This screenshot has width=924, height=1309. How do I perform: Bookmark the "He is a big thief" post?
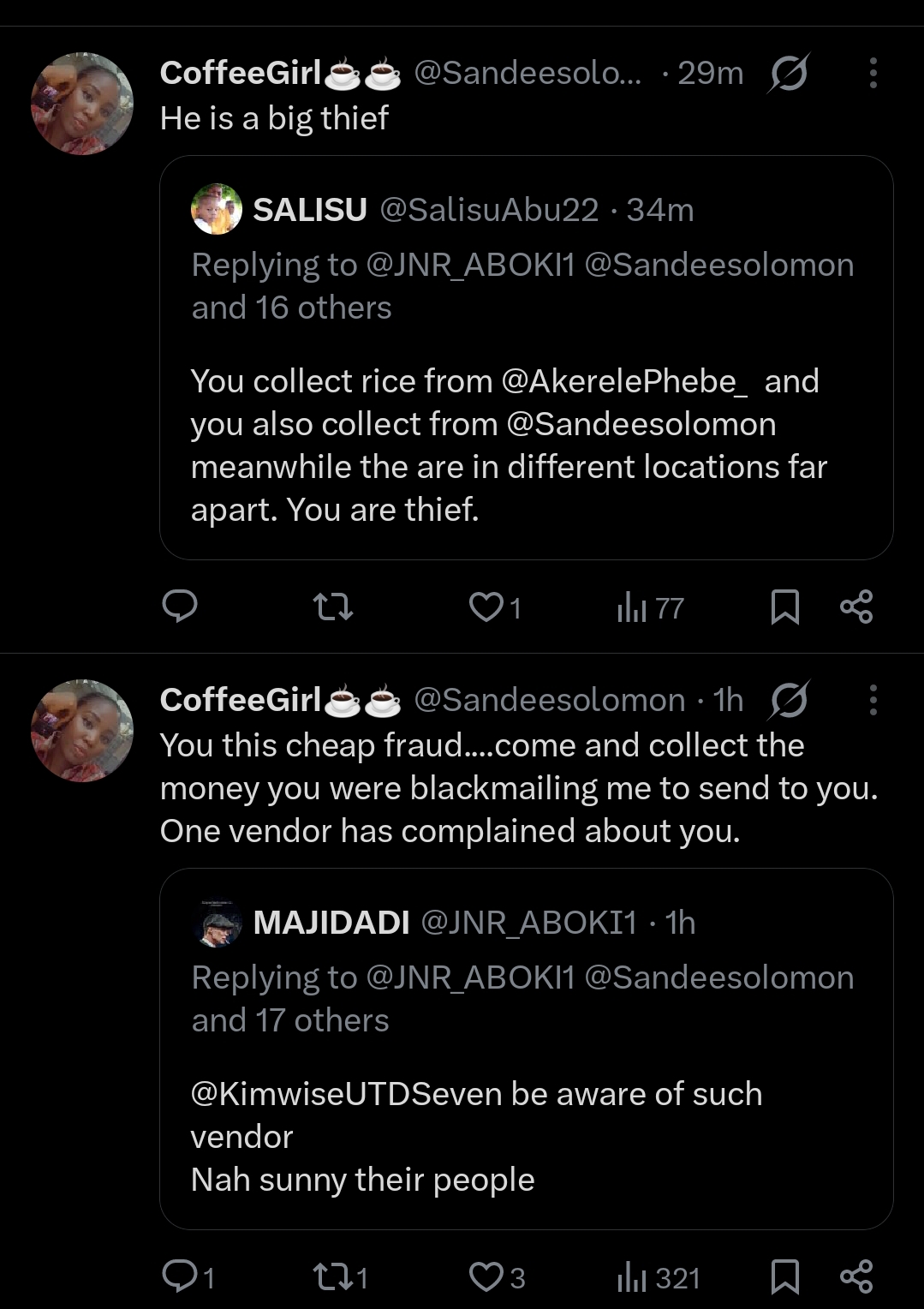pyautogui.click(x=784, y=607)
